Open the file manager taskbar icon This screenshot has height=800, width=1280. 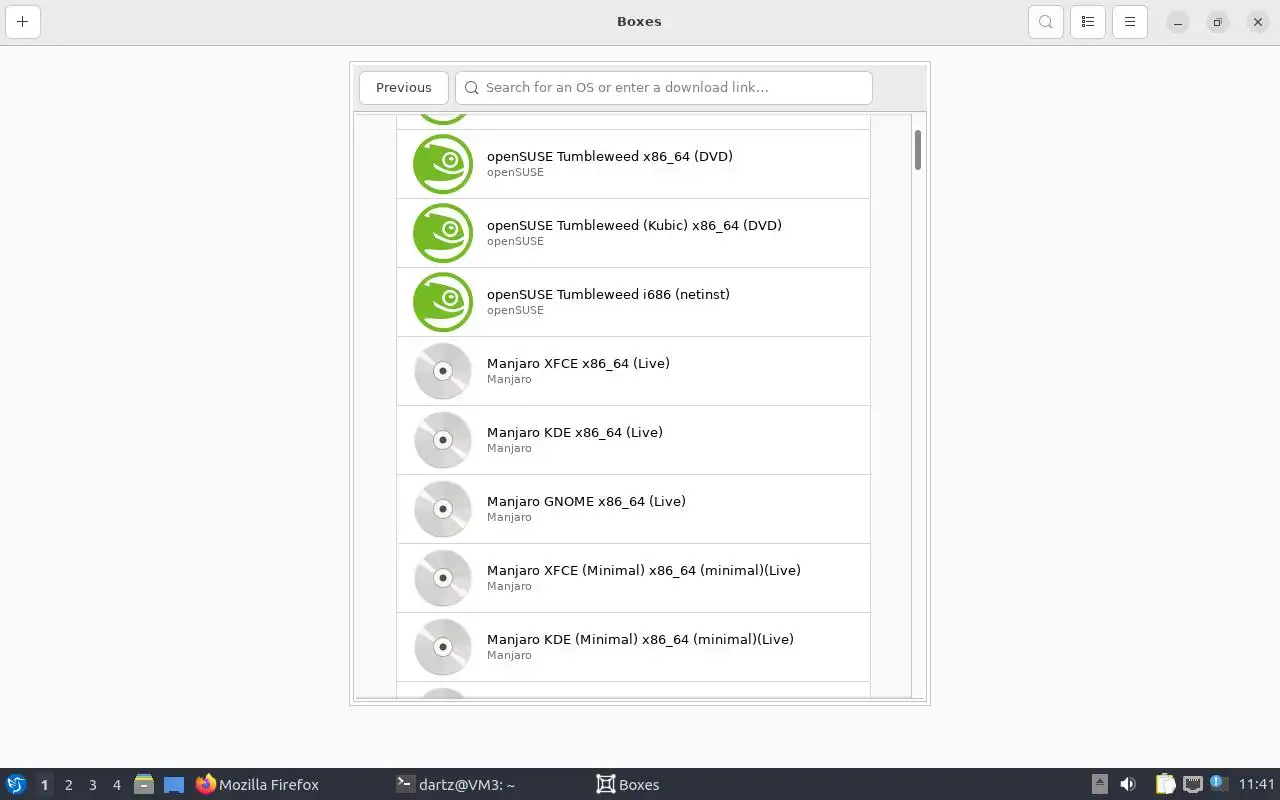pyautogui.click(x=144, y=785)
